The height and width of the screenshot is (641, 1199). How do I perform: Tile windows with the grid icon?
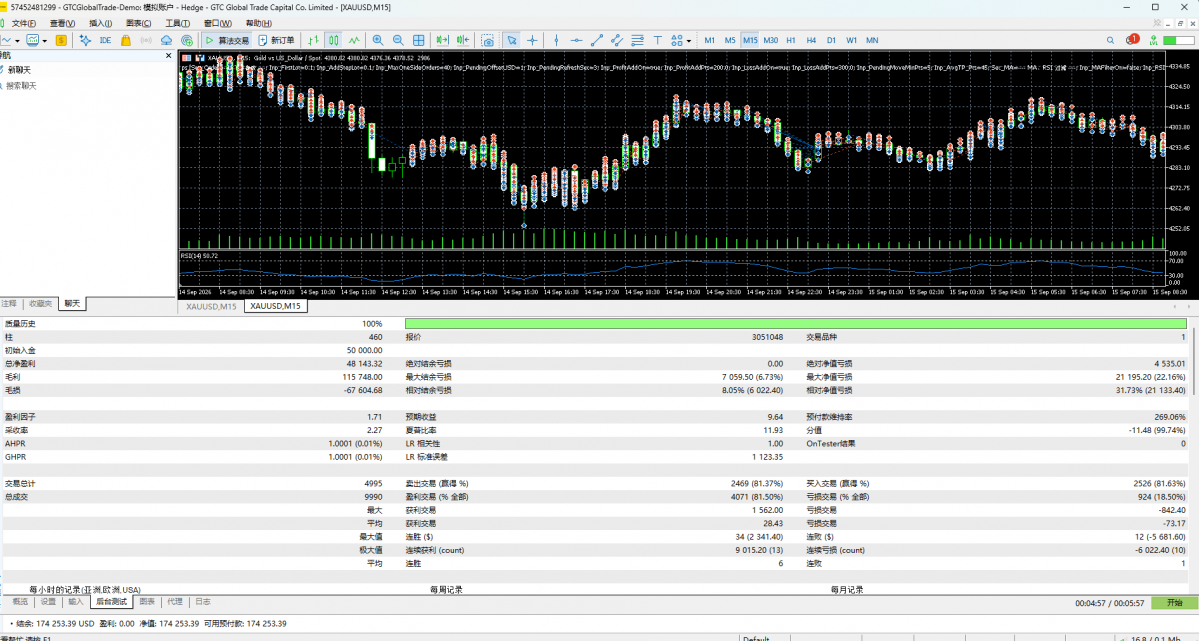coord(418,40)
